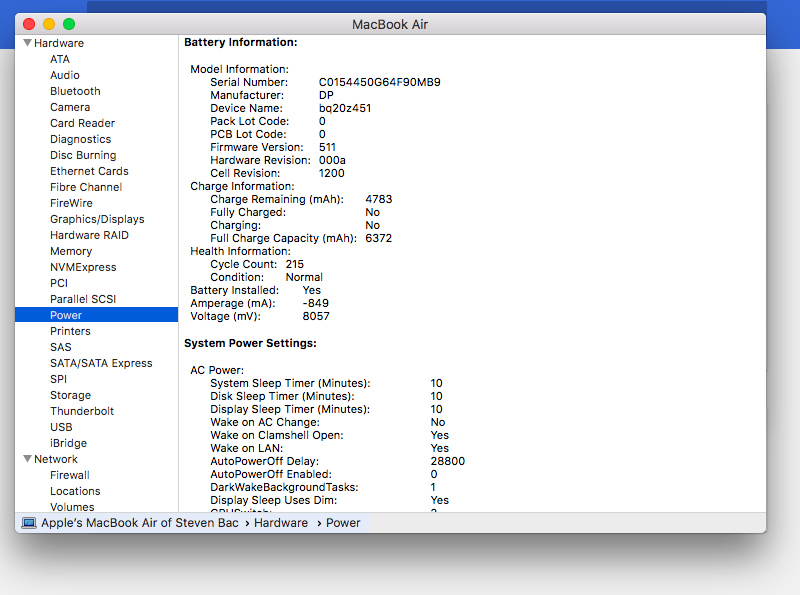The width and height of the screenshot is (800, 595).
Task: Select the highlighted Power item
Action: coord(66,315)
